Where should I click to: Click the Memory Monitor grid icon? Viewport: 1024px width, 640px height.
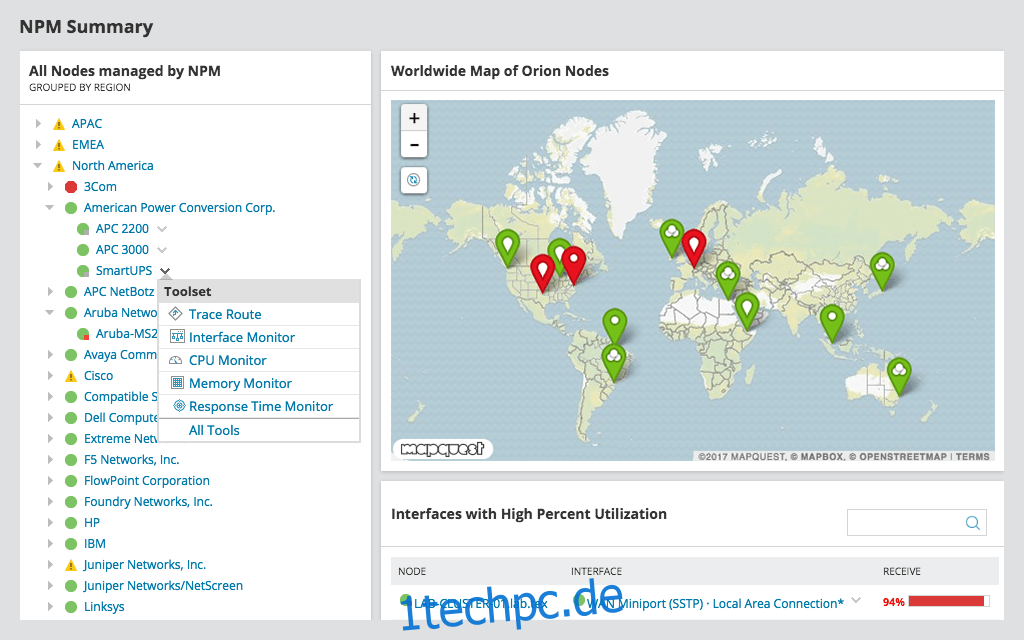point(177,383)
